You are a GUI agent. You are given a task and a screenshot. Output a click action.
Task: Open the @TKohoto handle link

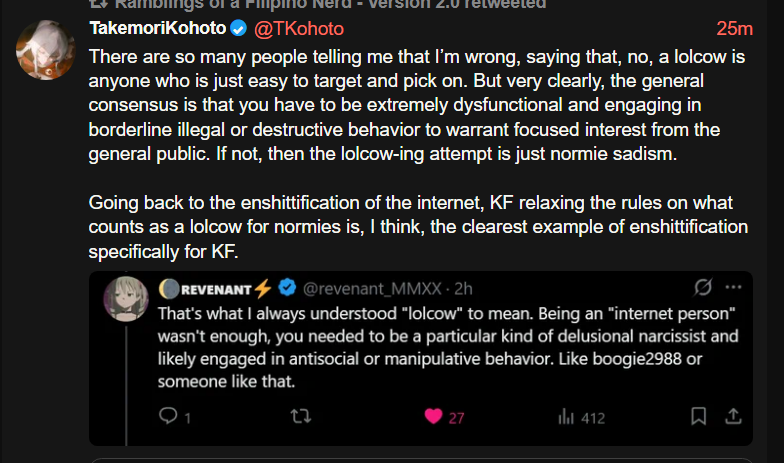pyautogui.click(x=299, y=28)
